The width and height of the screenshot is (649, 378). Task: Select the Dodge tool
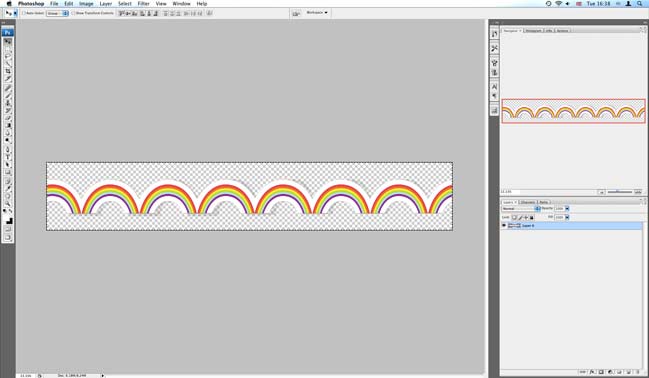[8, 140]
